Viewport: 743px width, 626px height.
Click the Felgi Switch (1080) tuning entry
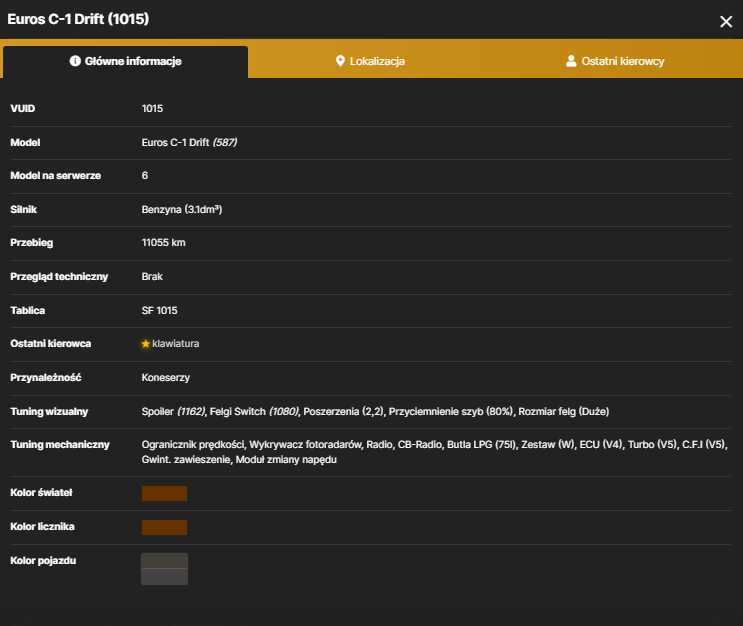pos(254,411)
